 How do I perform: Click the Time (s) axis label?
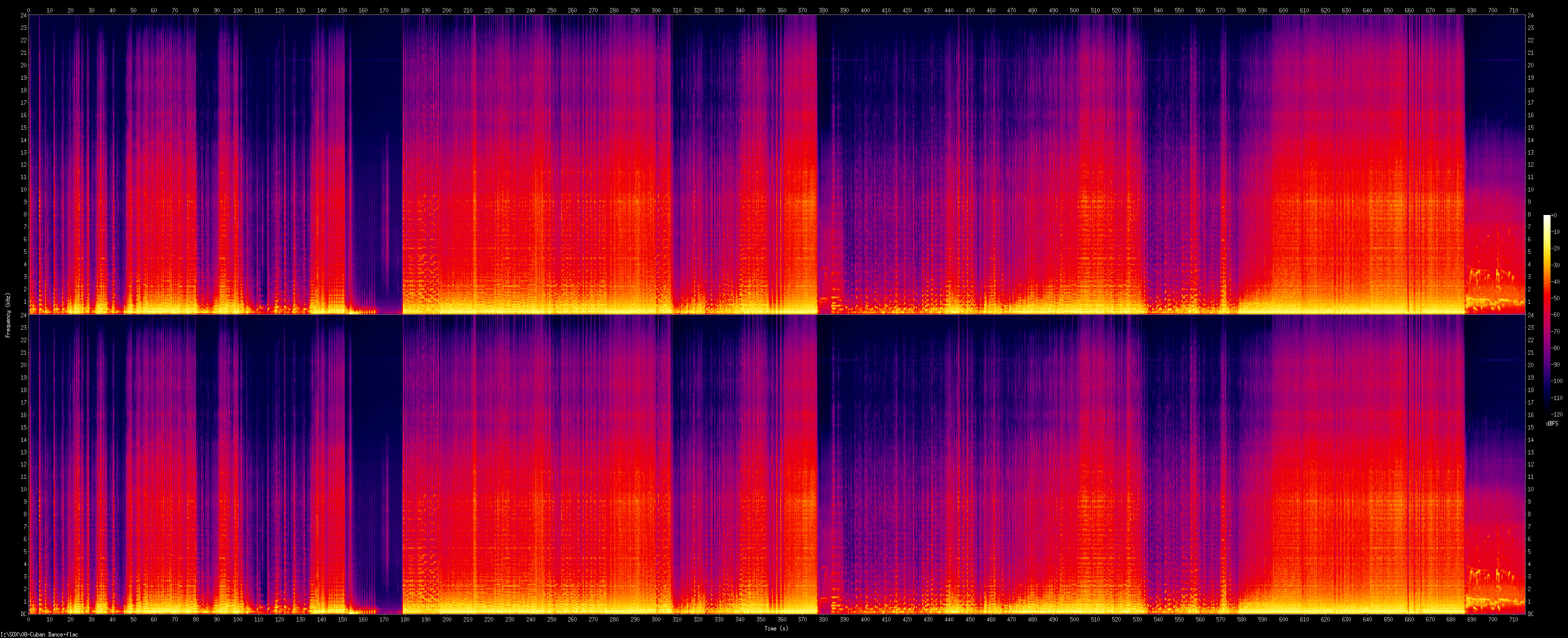pos(776,628)
